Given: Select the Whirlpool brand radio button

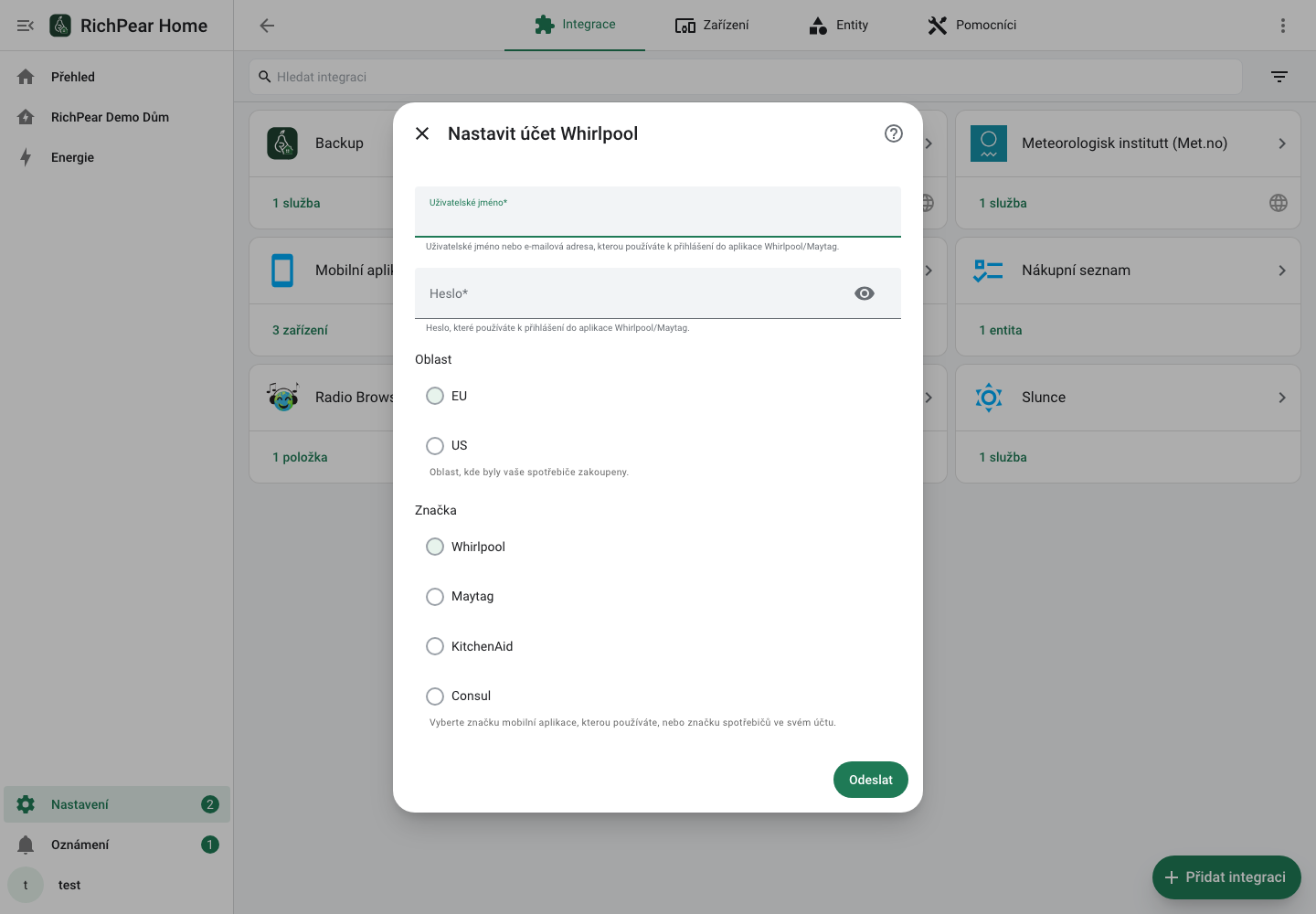Looking at the screenshot, I should click(x=435, y=547).
